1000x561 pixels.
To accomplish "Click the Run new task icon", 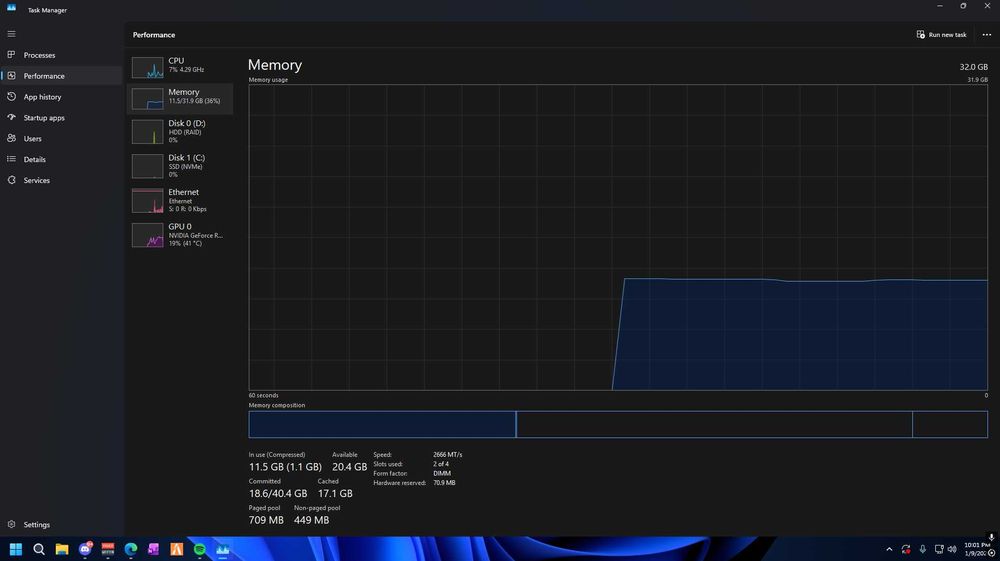I will pos(920,34).
